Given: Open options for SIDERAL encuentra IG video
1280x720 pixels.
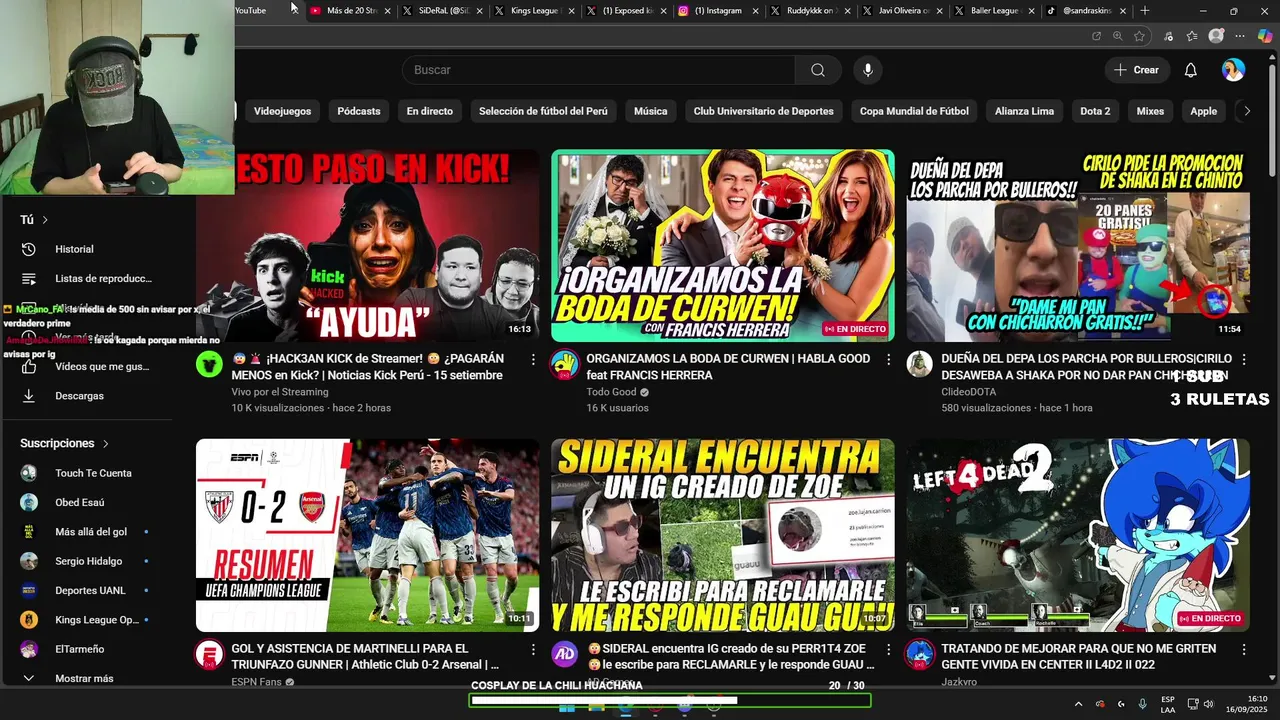Looking at the screenshot, I should [x=888, y=649].
